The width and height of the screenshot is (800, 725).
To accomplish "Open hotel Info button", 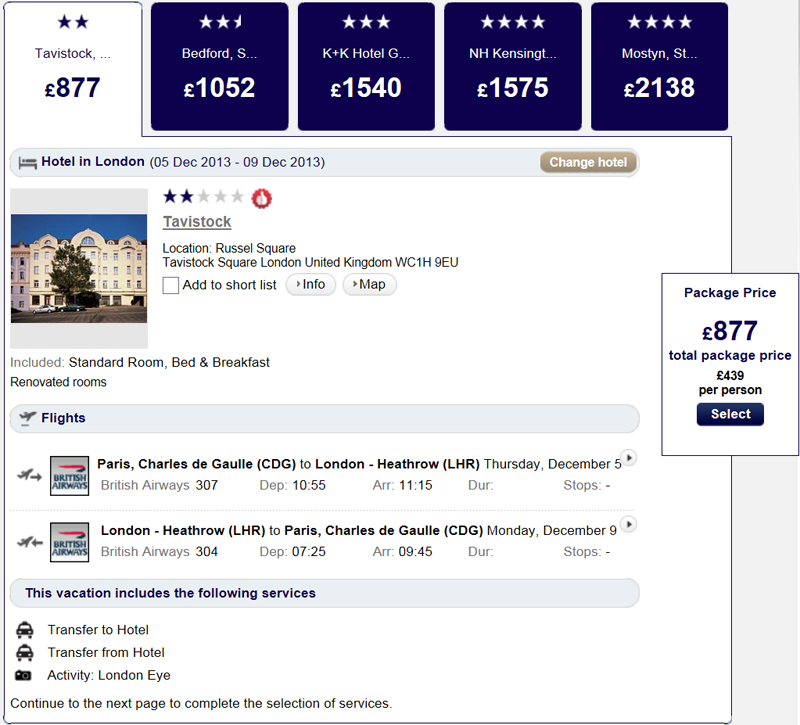I will [x=311, y=284].
